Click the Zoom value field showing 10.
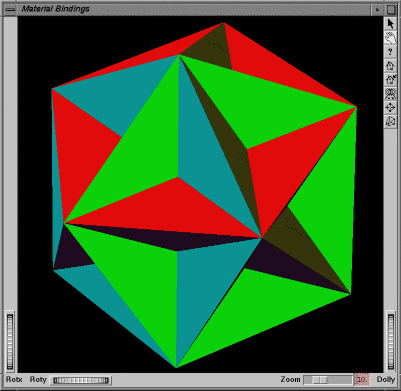 coord(362,379)
